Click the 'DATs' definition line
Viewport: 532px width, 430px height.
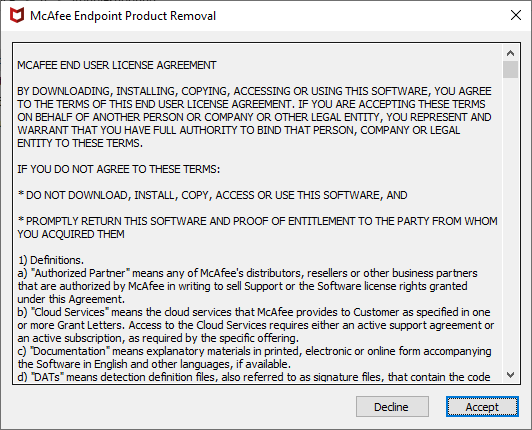[253, 377]
